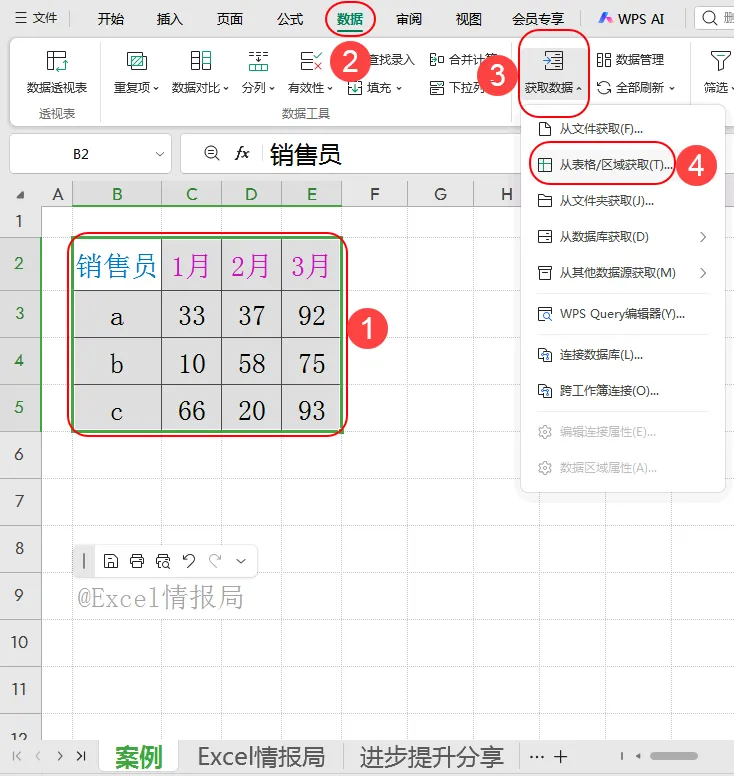Open the 重复项 duplicates tool
Viewport: 734px width, 776px height.
tap(136, 72)
